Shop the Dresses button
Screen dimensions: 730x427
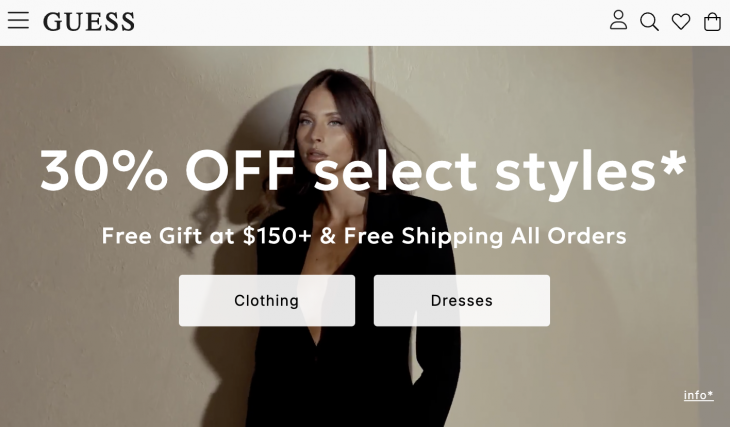pyautogui.click(x=462, y=300)
